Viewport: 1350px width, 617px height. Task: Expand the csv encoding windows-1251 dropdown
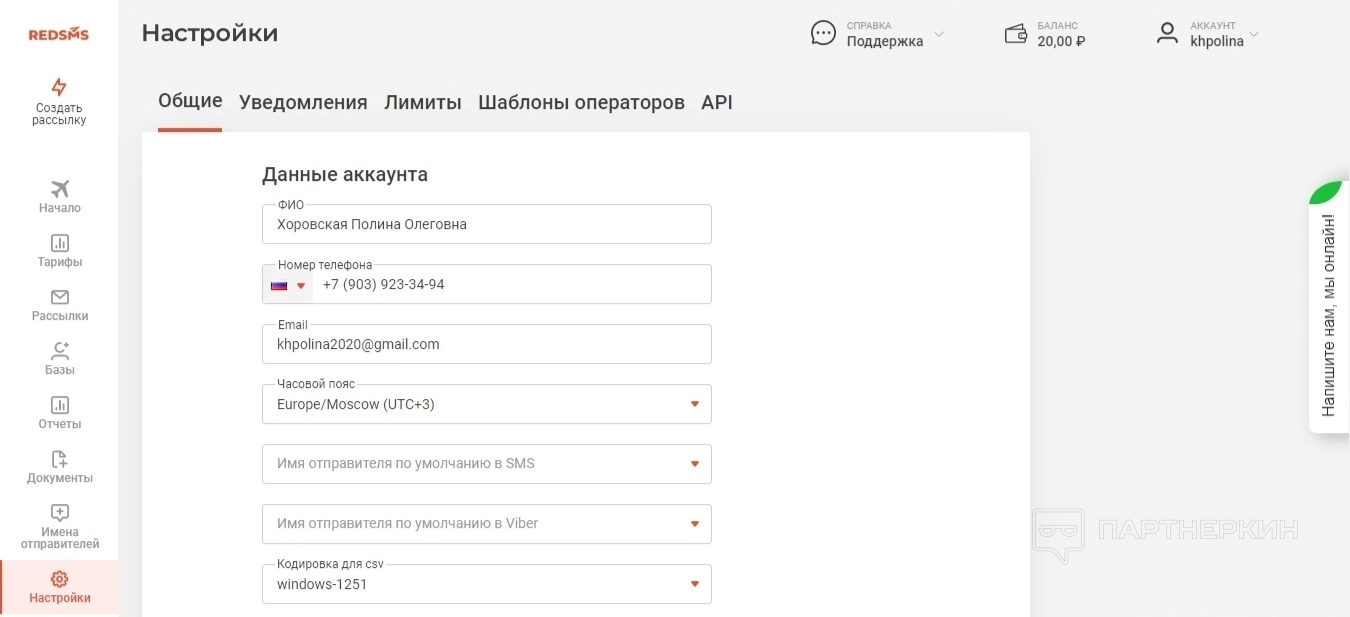click(694, 584)
